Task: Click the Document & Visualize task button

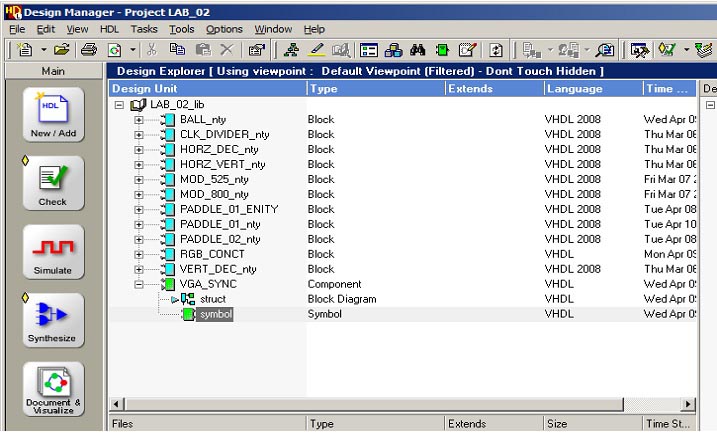Action: click(54, 389)
